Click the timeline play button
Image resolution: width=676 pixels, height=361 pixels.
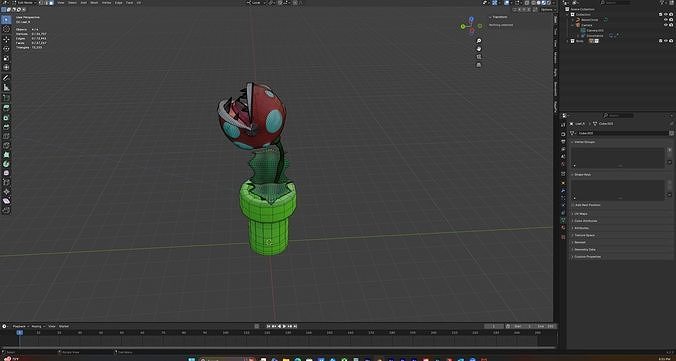click(284, 326)
